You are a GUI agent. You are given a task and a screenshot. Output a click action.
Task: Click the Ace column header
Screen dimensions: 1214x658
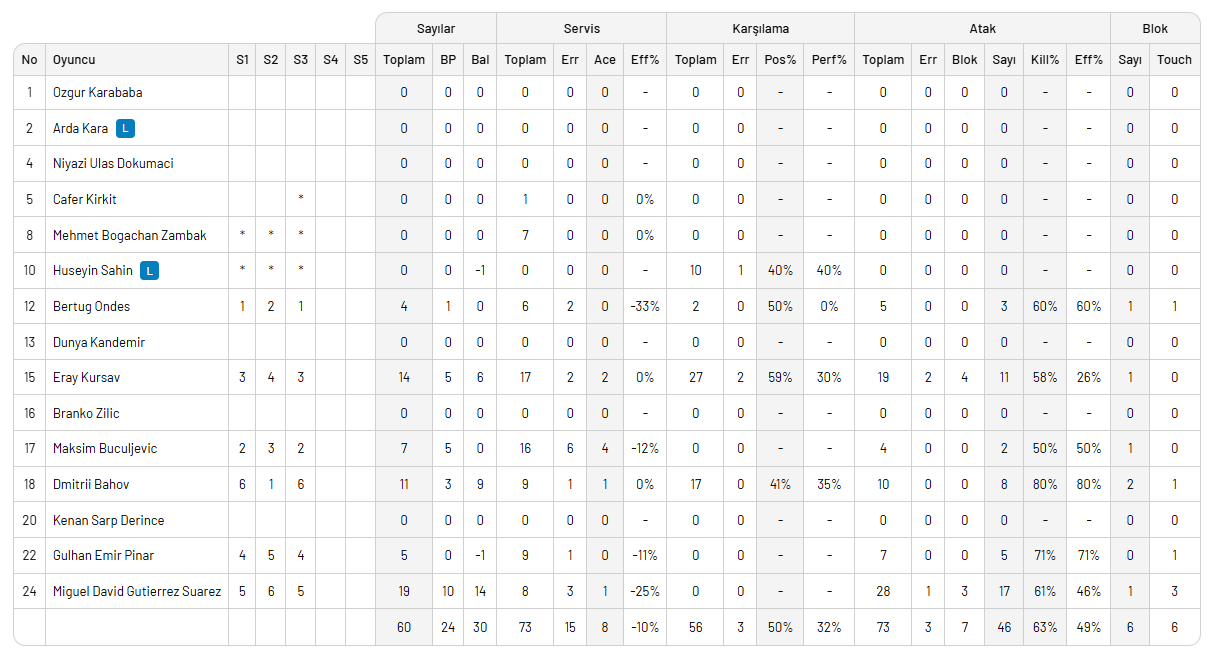coord(605,60)
